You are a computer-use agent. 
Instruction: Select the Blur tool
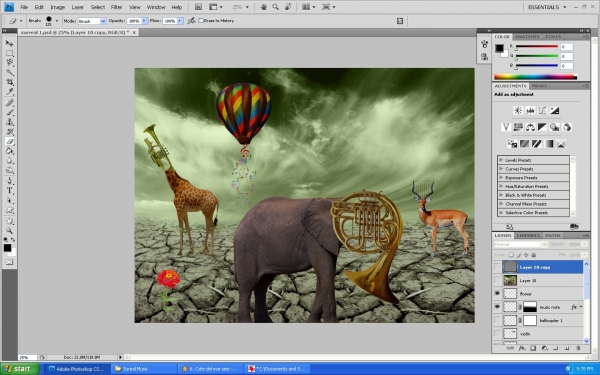9,161
